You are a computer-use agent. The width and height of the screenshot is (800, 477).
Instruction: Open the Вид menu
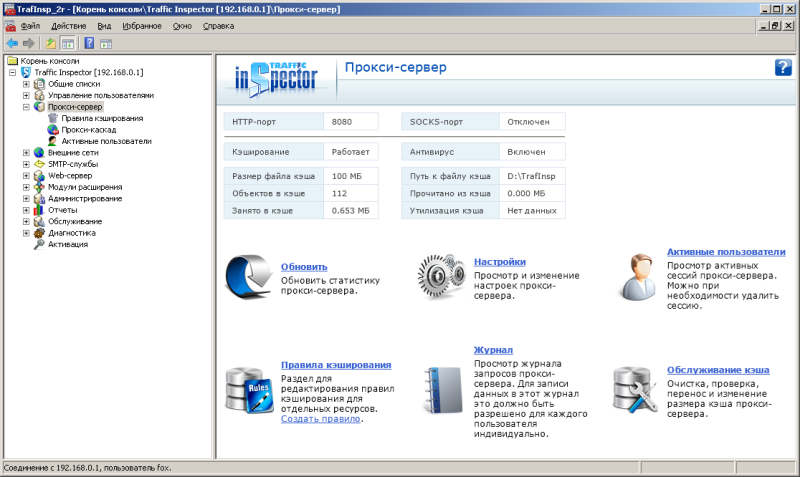point(104,26)
